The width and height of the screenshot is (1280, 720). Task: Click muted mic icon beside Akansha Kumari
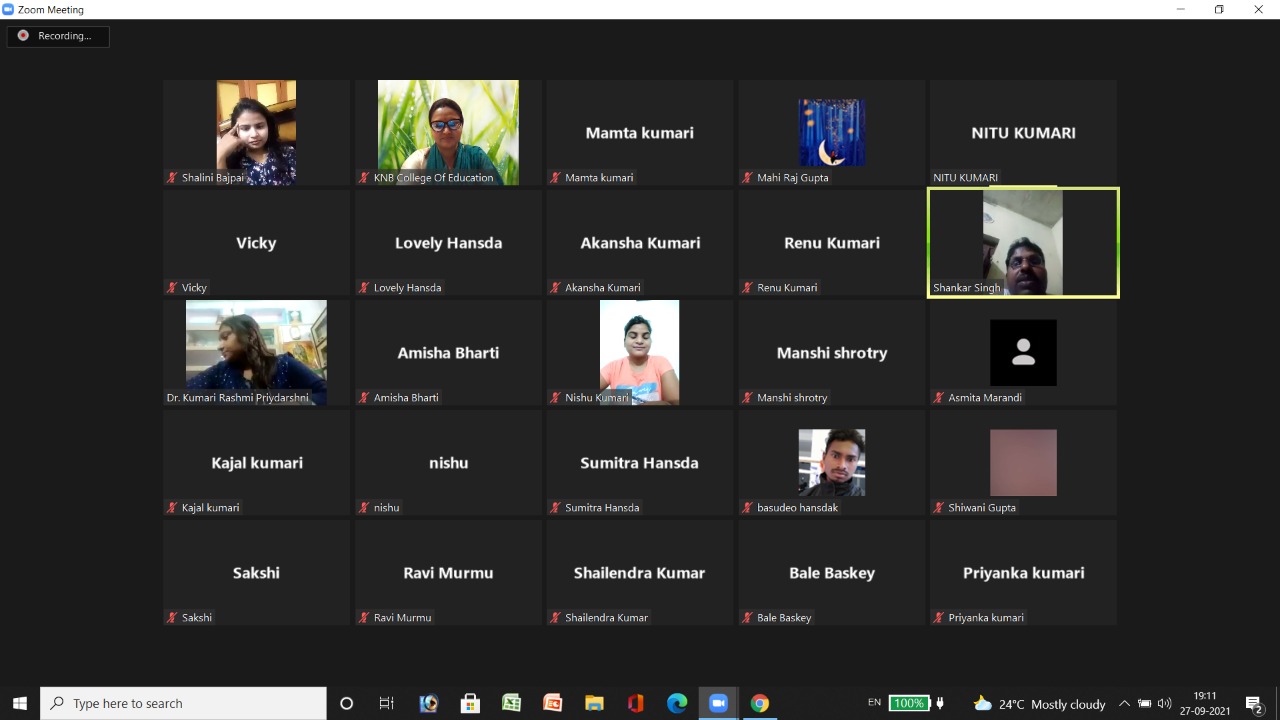tap(555, 287)
